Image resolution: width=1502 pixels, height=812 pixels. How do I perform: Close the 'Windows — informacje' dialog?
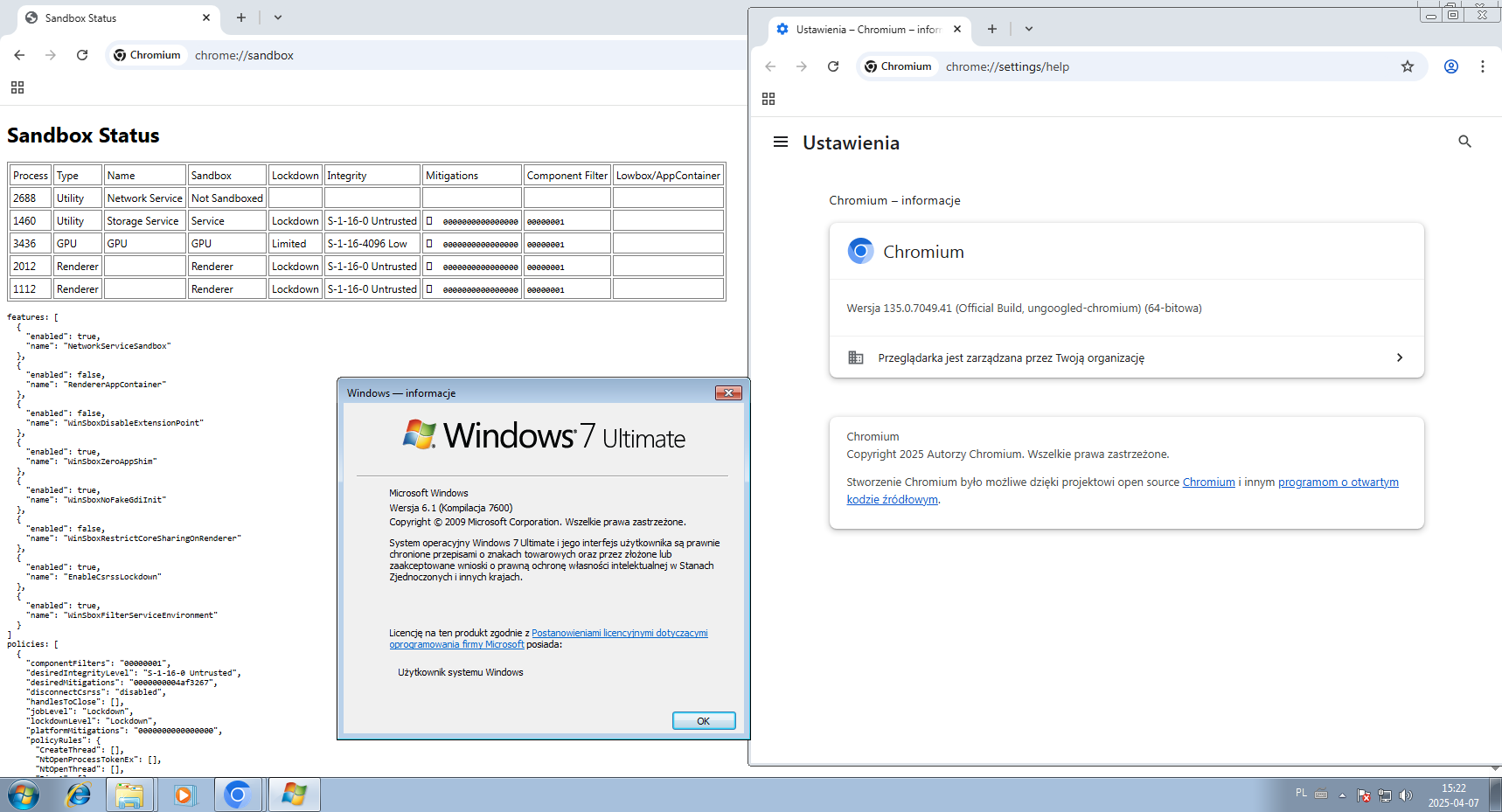coord(728,393)
